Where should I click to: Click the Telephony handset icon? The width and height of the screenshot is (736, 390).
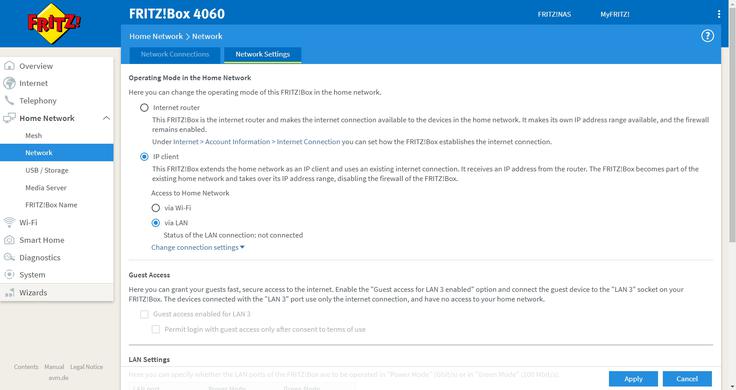click(x=9, y=100)
